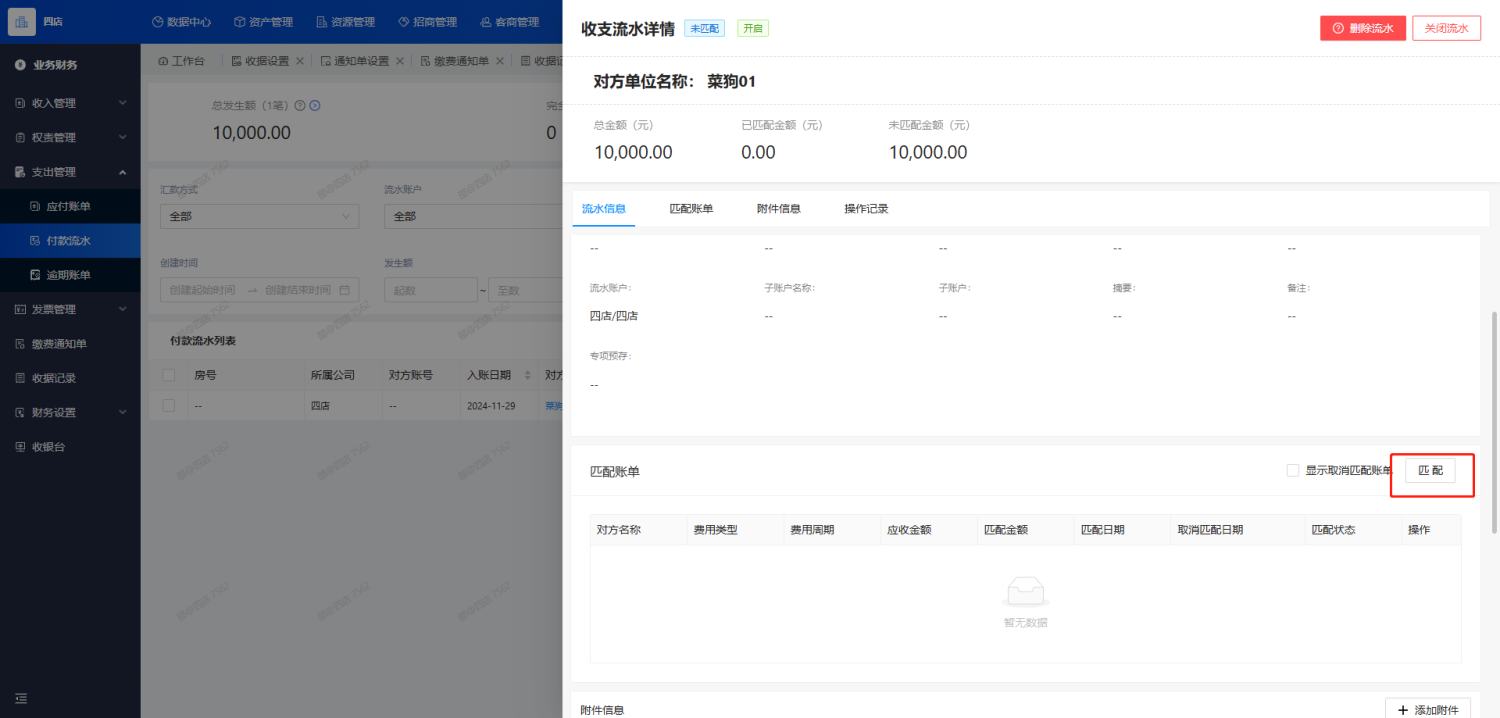The image size is (1500, 718).
Task: Select 付款流水 in the sidebar
Action: pyautogui.click(x=70, y=241)
